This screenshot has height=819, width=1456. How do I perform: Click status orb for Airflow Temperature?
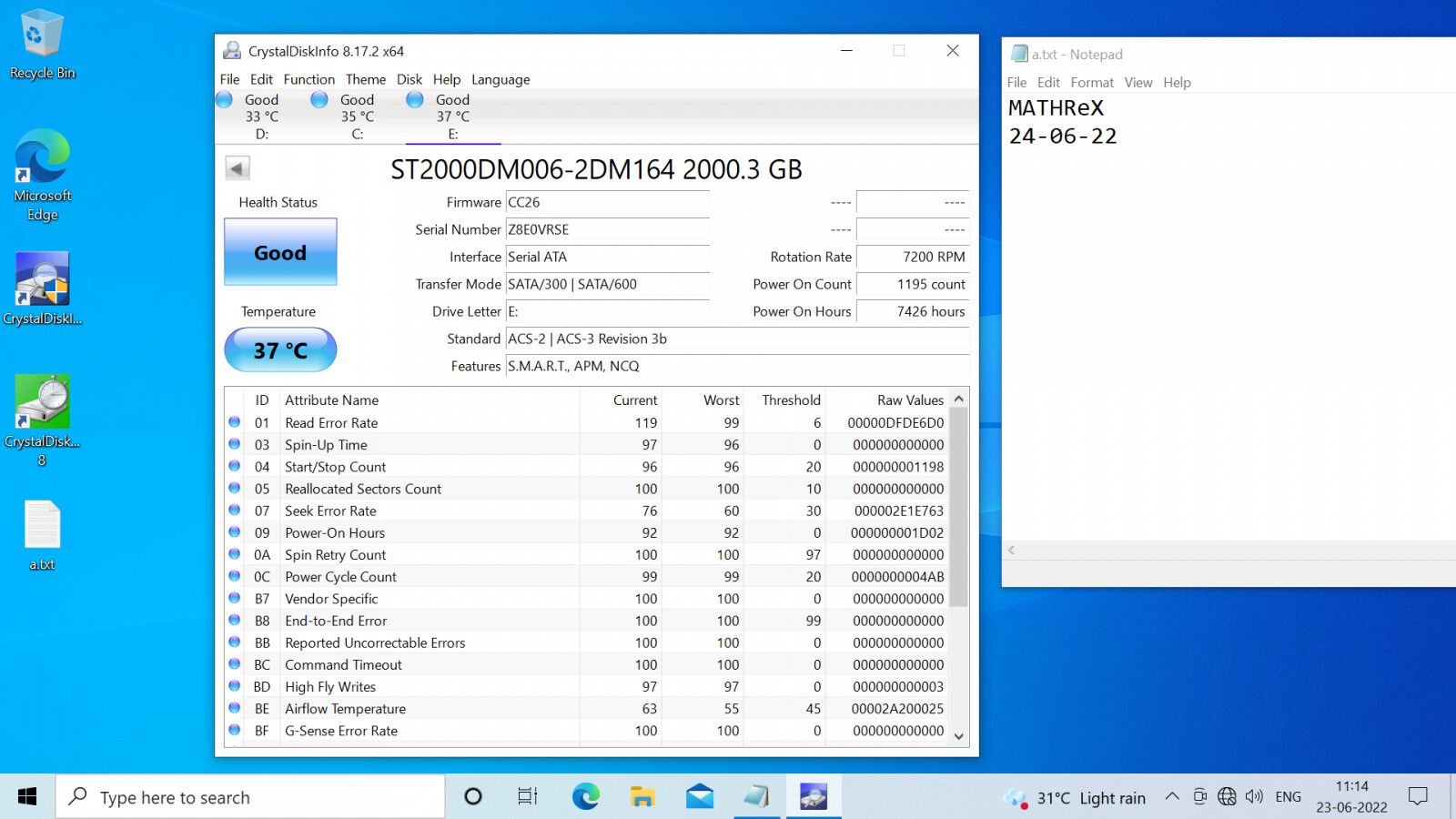tap(235, 708)
